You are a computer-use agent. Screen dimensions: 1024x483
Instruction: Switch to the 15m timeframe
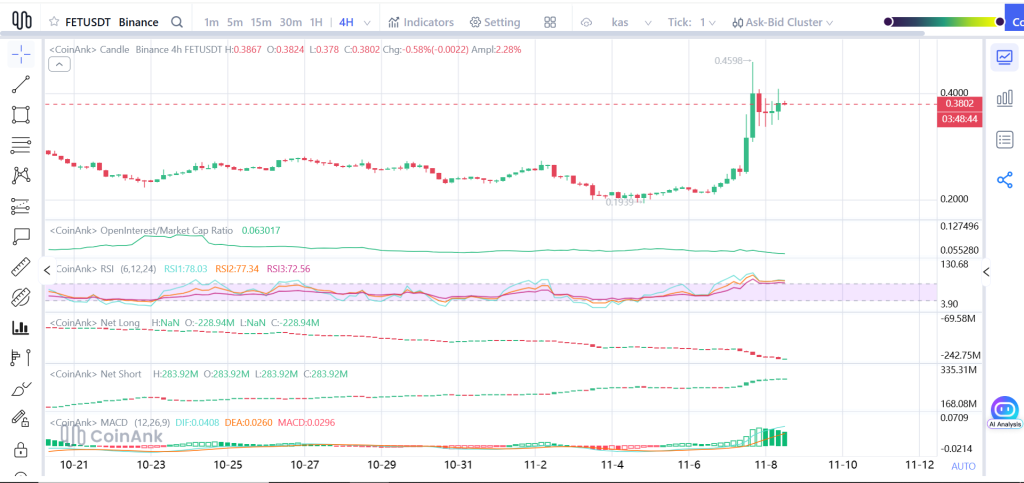pos(261,22)
